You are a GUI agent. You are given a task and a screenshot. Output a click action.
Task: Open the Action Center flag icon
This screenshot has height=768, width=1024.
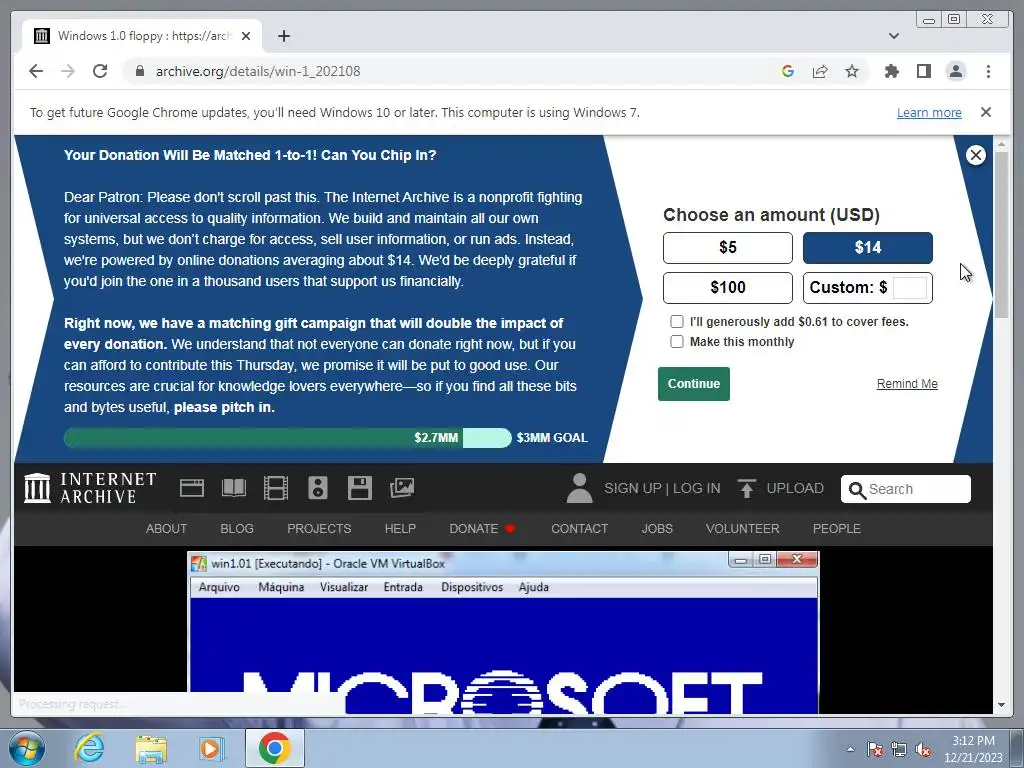coord(875,750)
